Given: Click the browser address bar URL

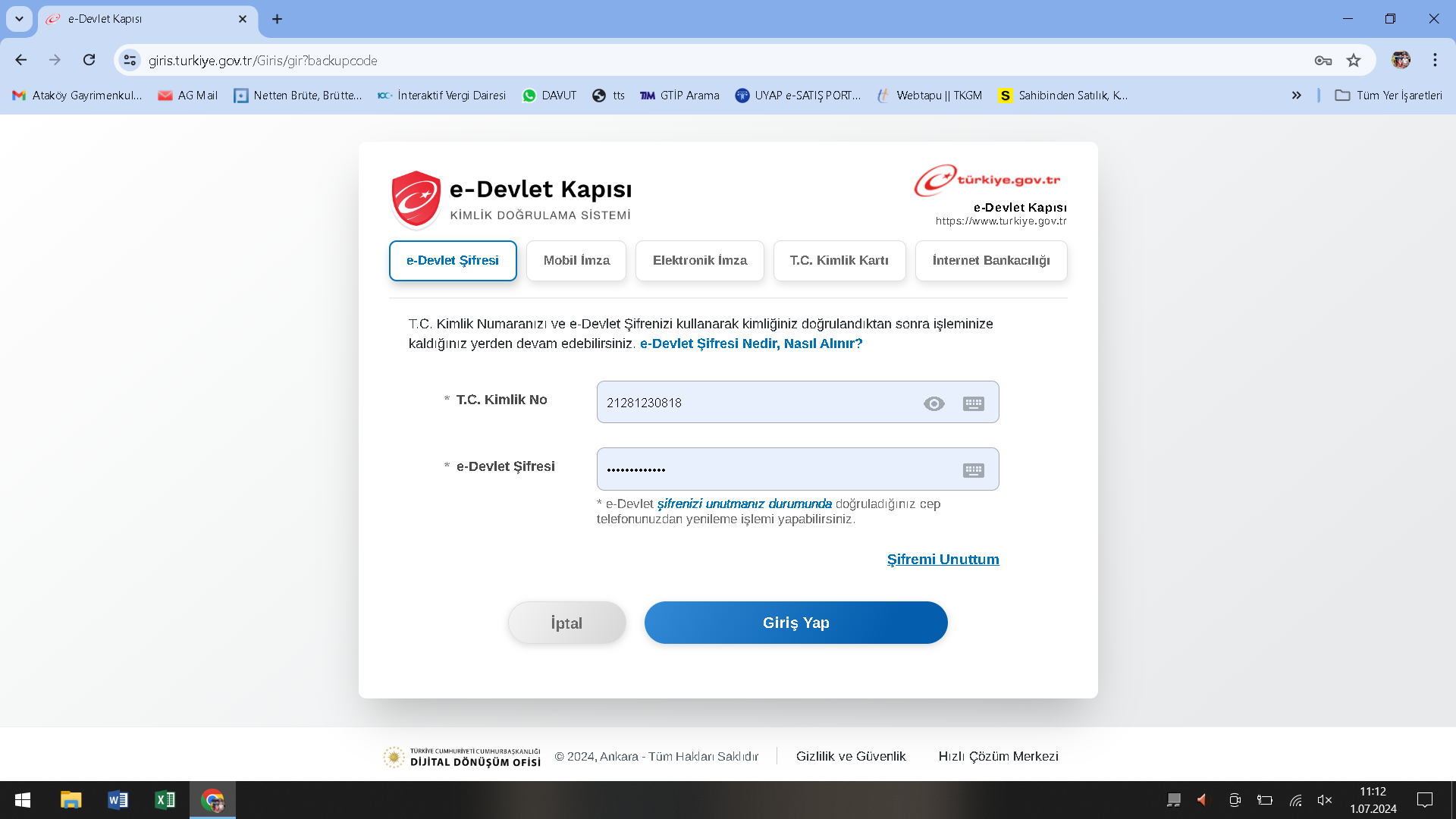Looking at the screenshot, I should click(x=263, y=61).
